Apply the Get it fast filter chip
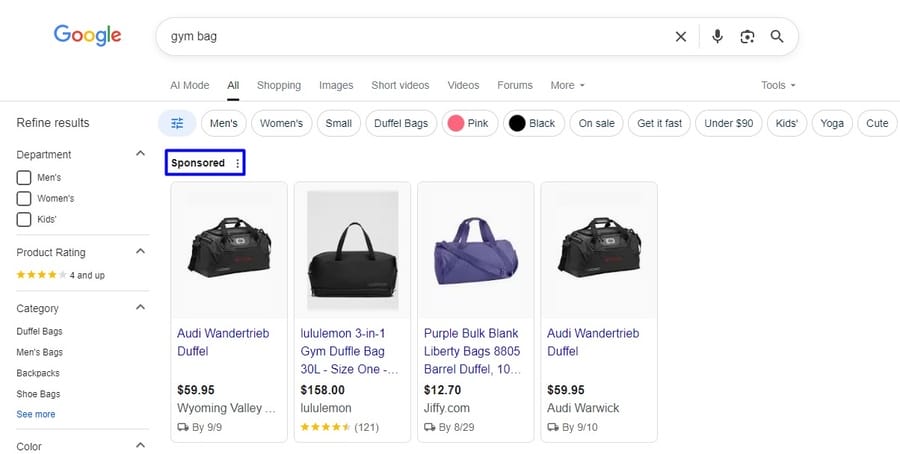Image resolution: width=900 pixels, height=454 pixels. coord(660,123)
